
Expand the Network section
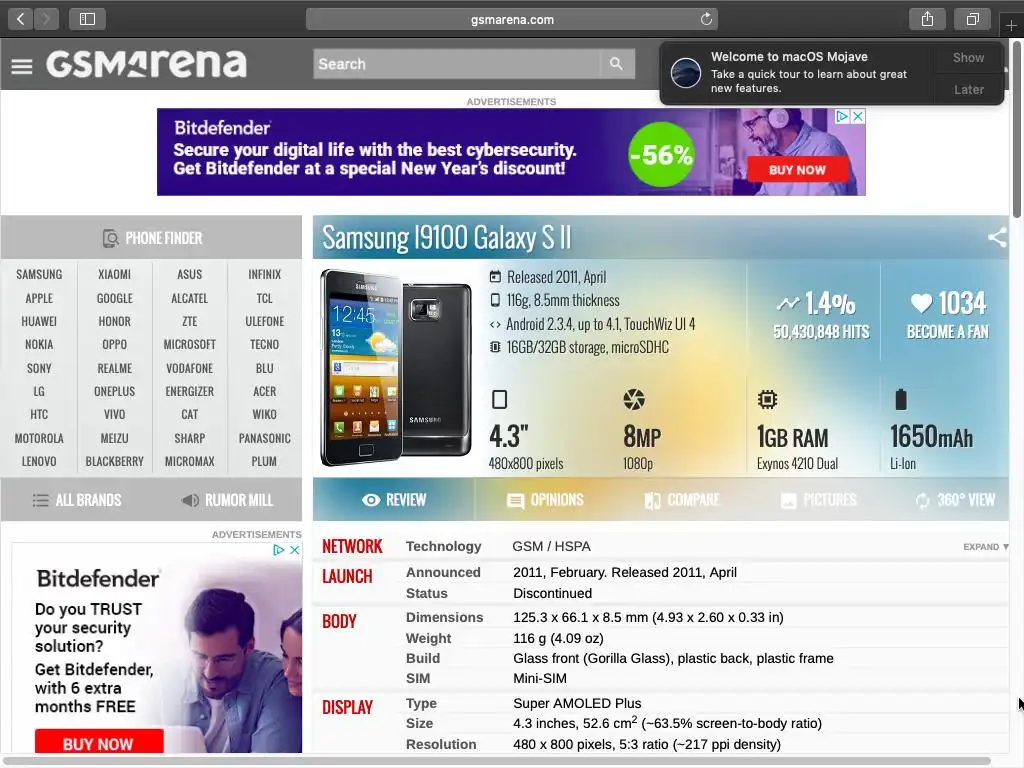coord(985,547)
